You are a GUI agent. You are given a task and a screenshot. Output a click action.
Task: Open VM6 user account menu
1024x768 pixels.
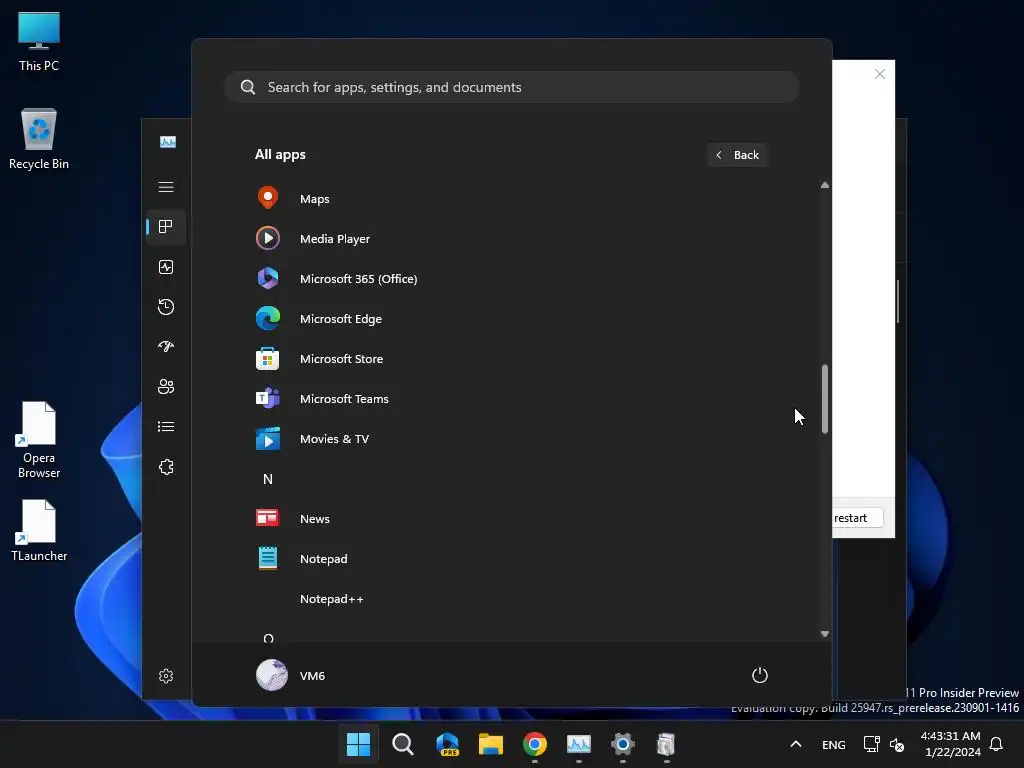point(291,675)
